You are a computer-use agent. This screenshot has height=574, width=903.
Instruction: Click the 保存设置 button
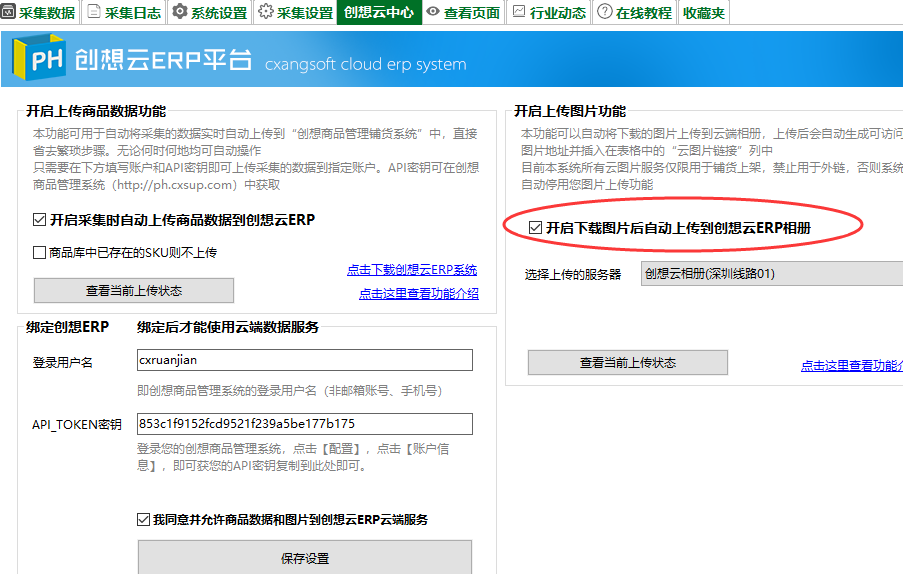click(305, 557)
